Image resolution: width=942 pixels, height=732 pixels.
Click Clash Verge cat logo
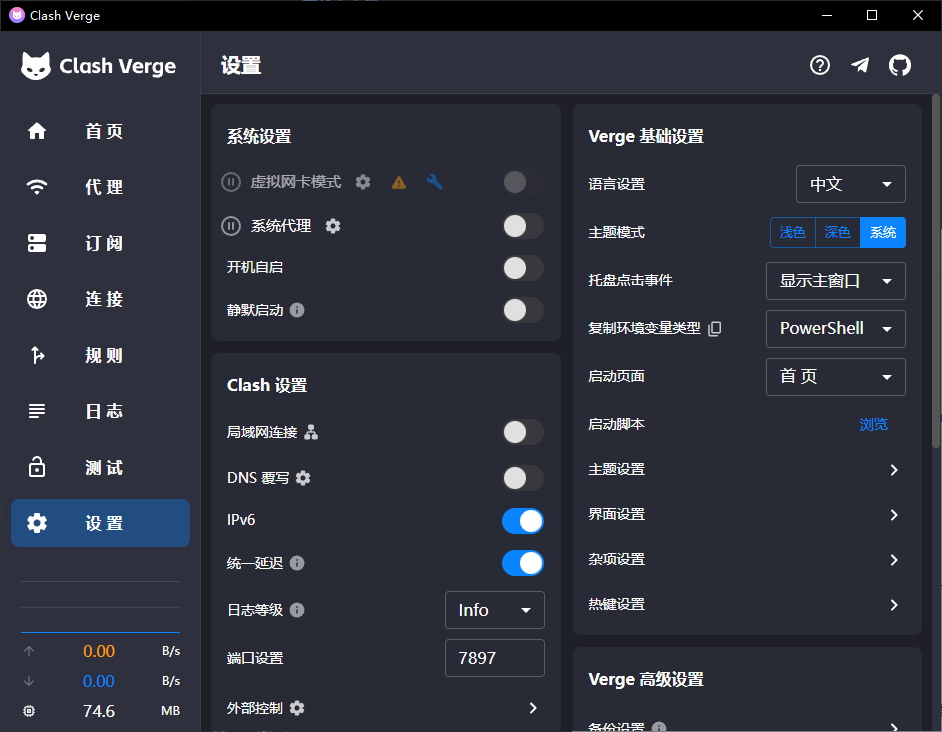coord(35,66)
